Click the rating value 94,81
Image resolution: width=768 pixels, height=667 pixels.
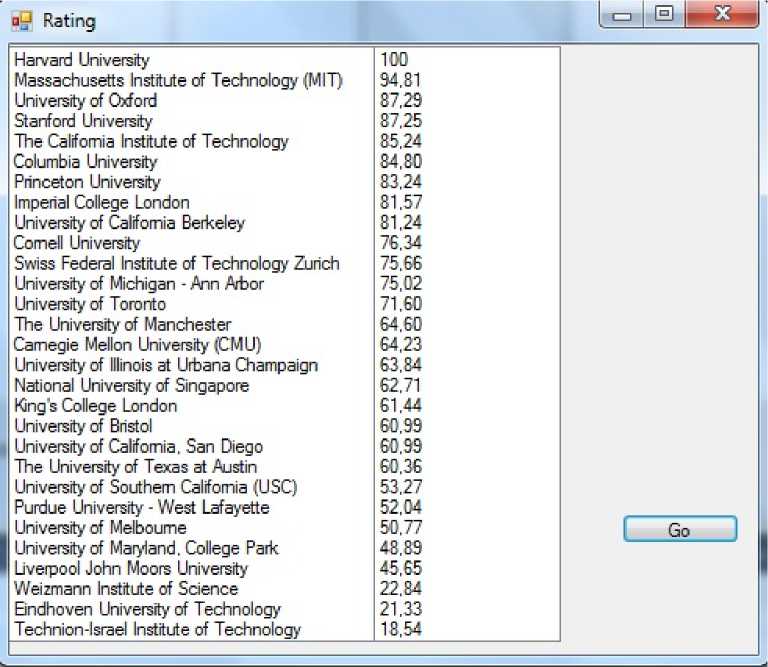pyautogui.click(x=401, y=80)
